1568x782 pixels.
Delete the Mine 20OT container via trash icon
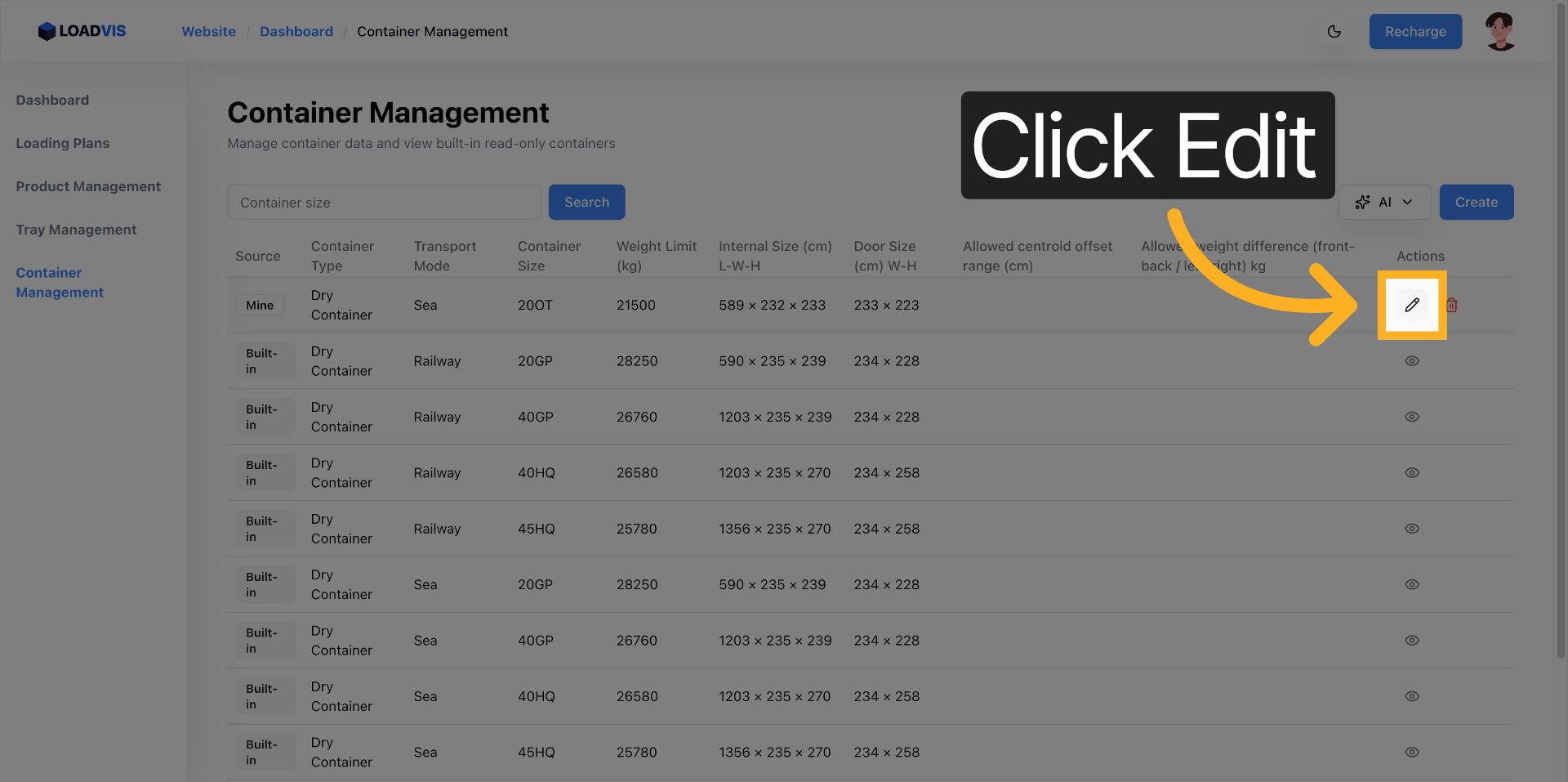[1451, 305]
